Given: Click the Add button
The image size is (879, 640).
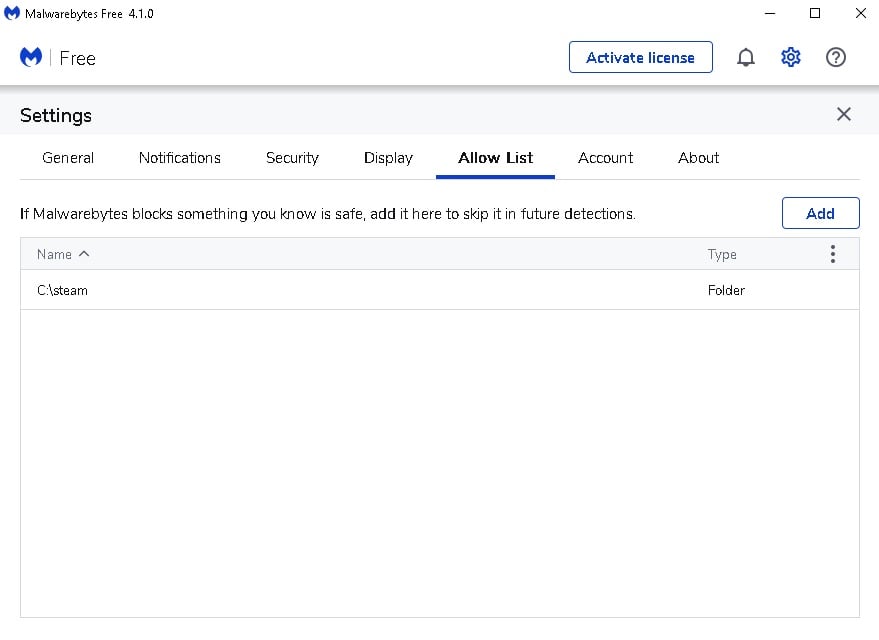Looking at the screenshot, I should tap(820, 213).
